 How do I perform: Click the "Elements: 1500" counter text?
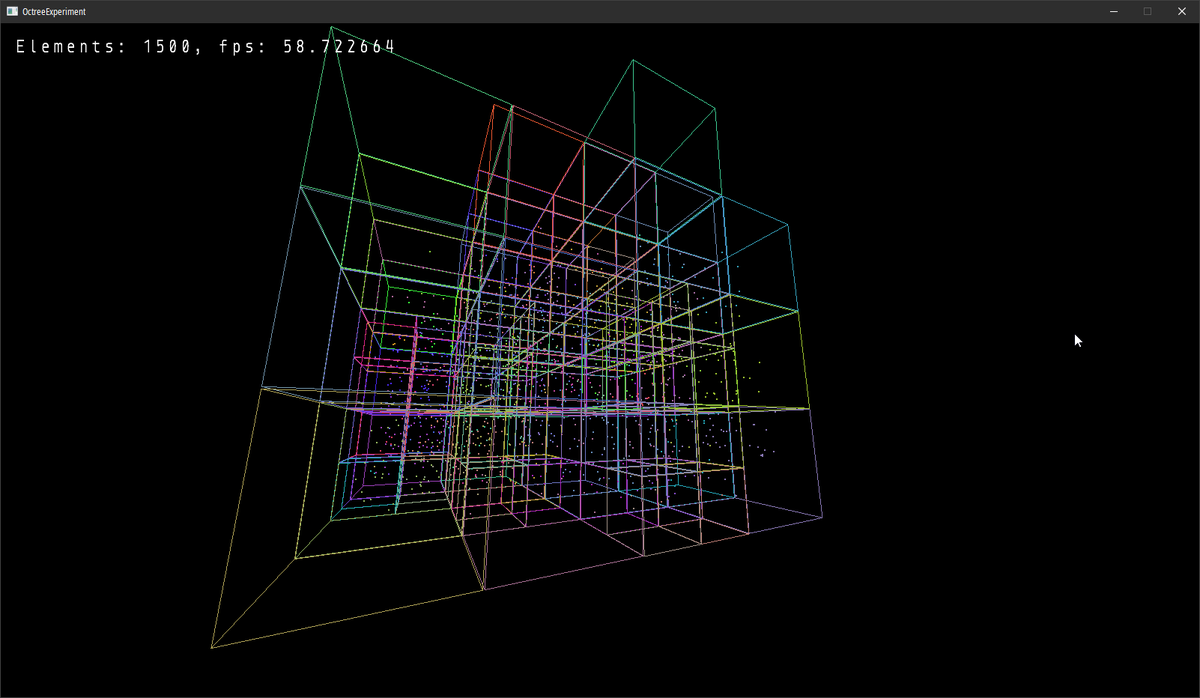point(104,47)
